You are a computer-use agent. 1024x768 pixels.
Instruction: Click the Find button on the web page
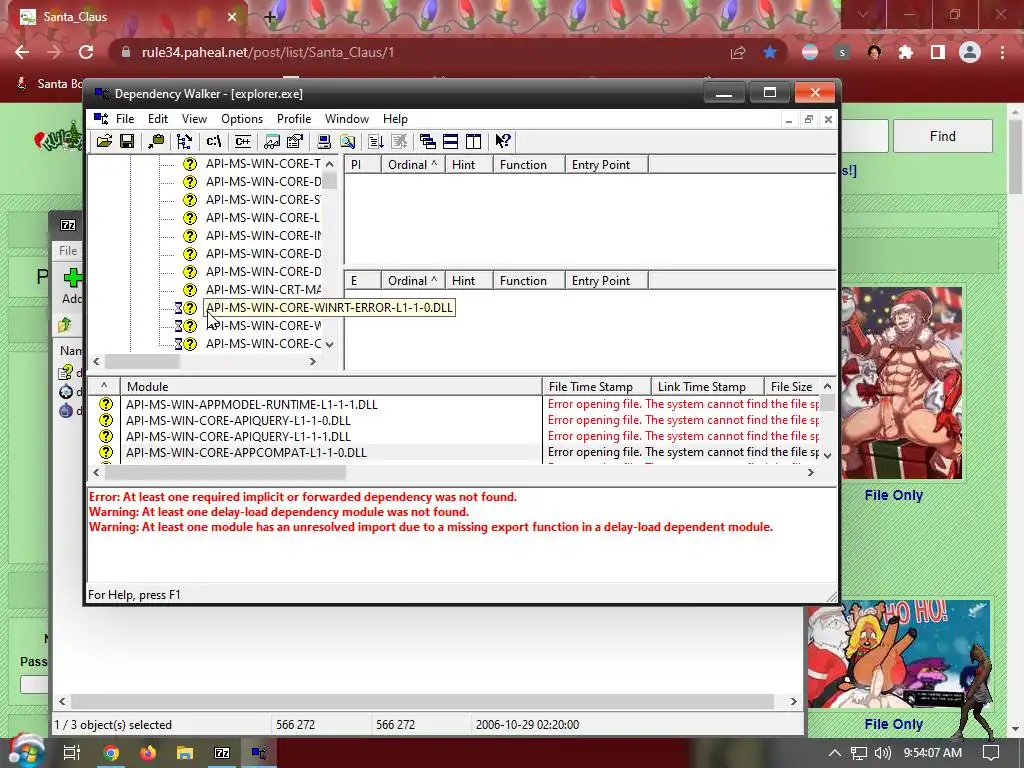[942, 136]
